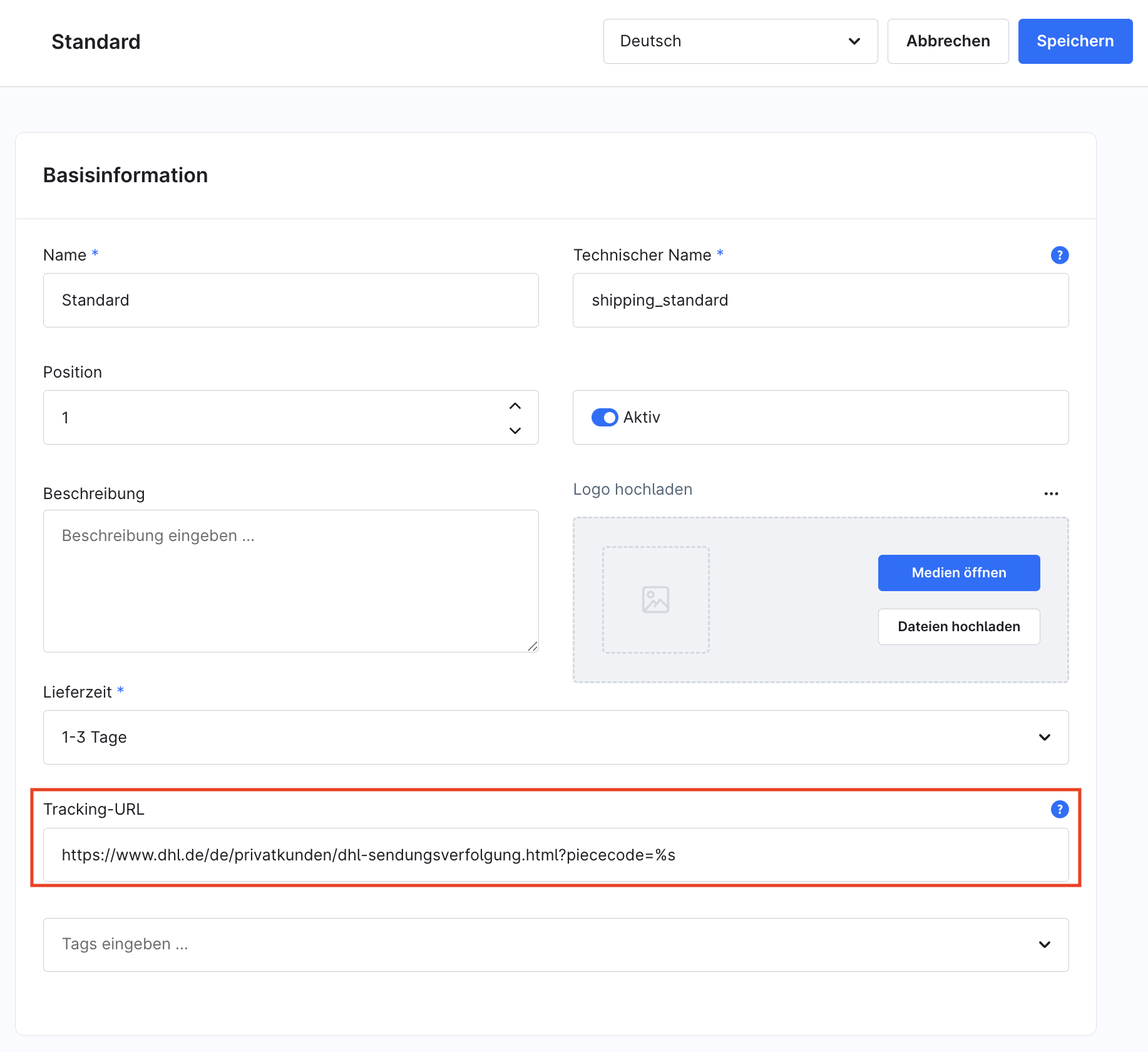1148x1052 pixels.
Task: Click the Speichern button
Action: 1075,41
